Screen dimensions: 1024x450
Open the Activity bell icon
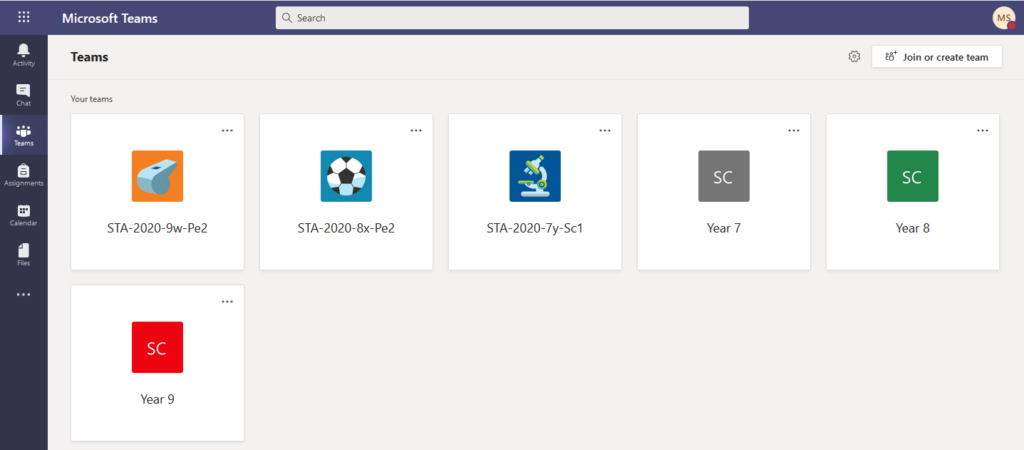point(24,55)
